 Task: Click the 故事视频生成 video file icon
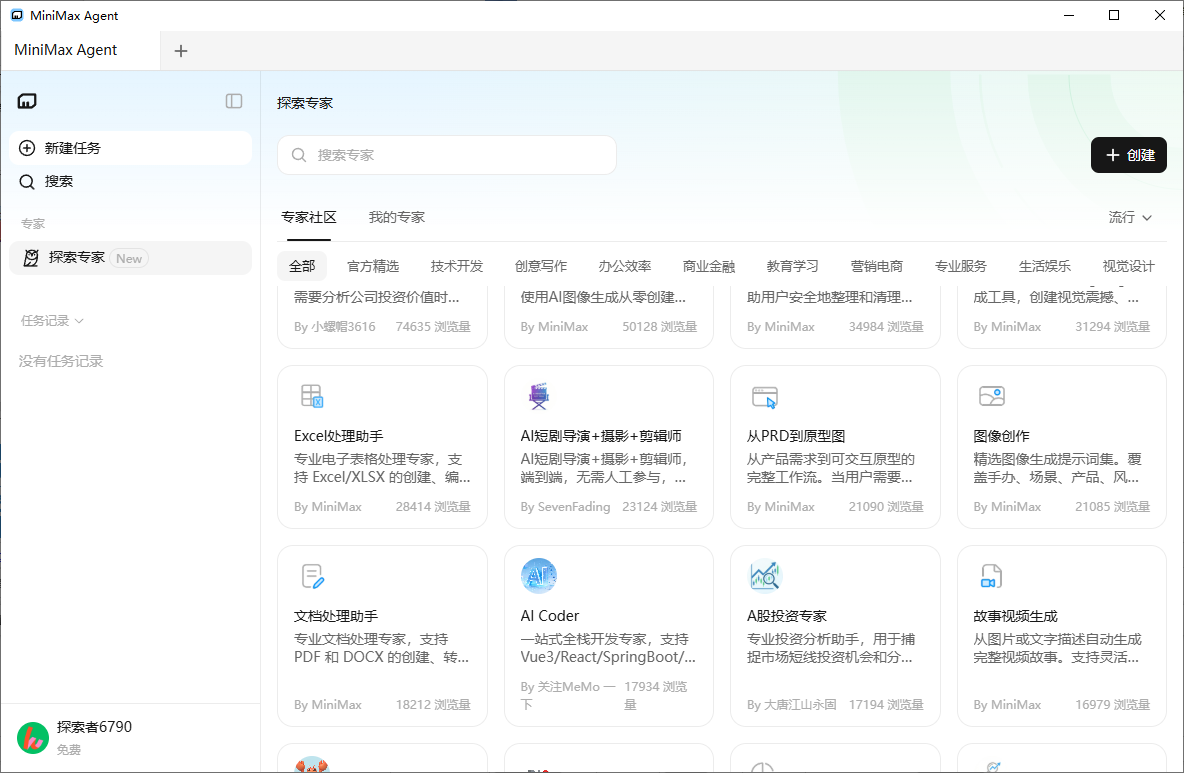pos(991,576)
